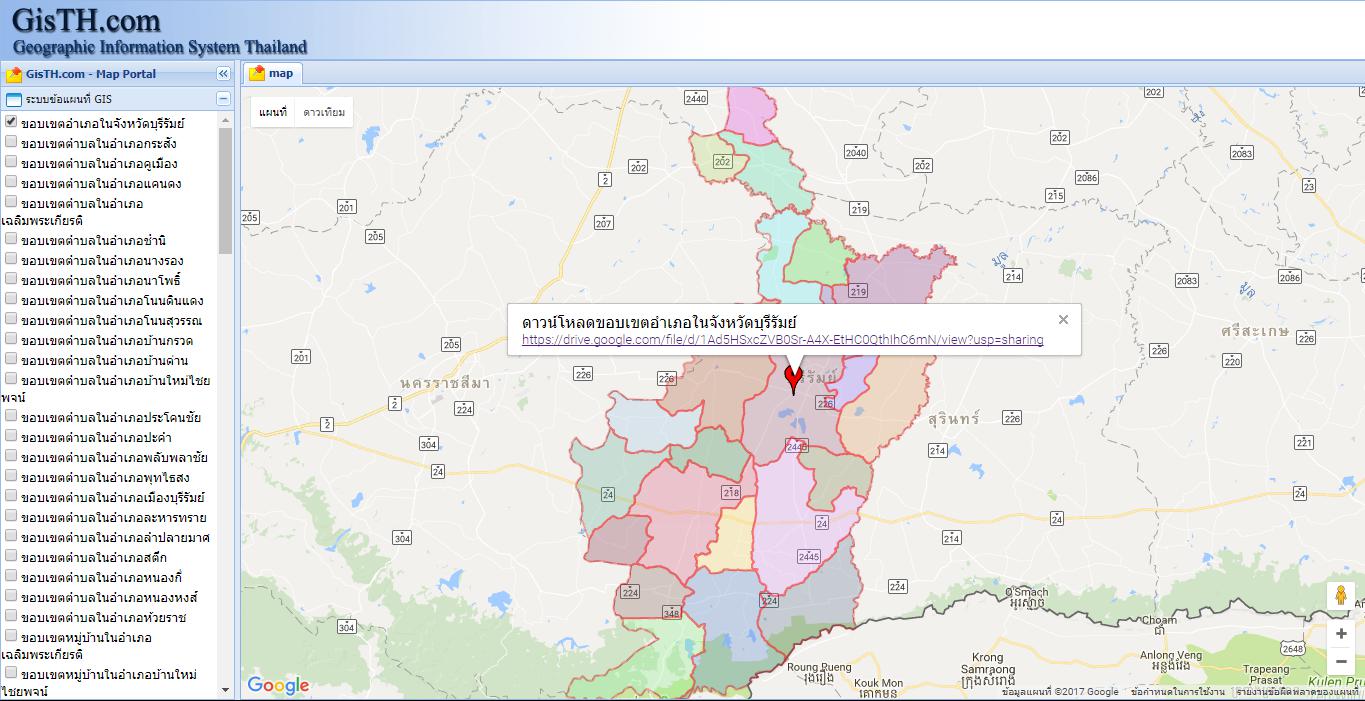Enable ขอบเขตตำบลในอำเภอคูเมือง layer
Viewport: 1365px width, 701px height.
pos(11,162)
